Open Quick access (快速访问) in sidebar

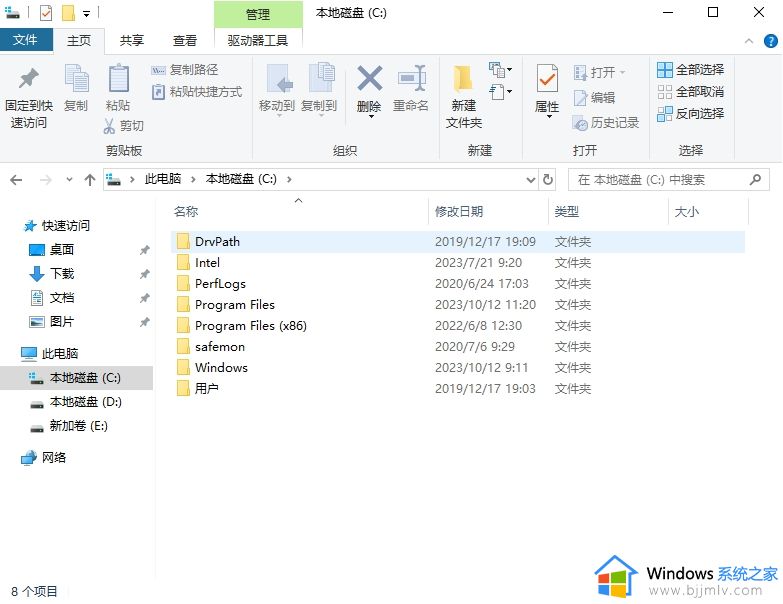[57, 226]
